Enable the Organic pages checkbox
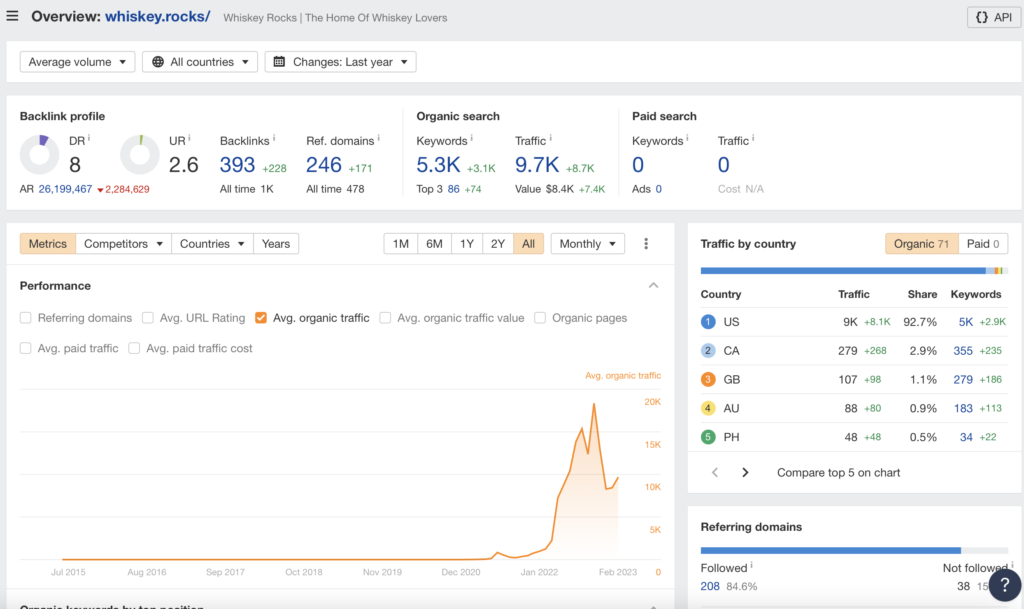Viewport: 1024px width, 609px height. tap(540, 318)
